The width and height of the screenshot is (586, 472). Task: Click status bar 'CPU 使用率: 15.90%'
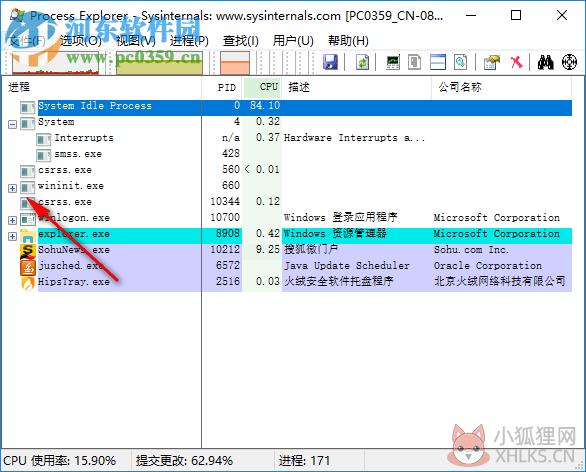click(x=60, y=461)
